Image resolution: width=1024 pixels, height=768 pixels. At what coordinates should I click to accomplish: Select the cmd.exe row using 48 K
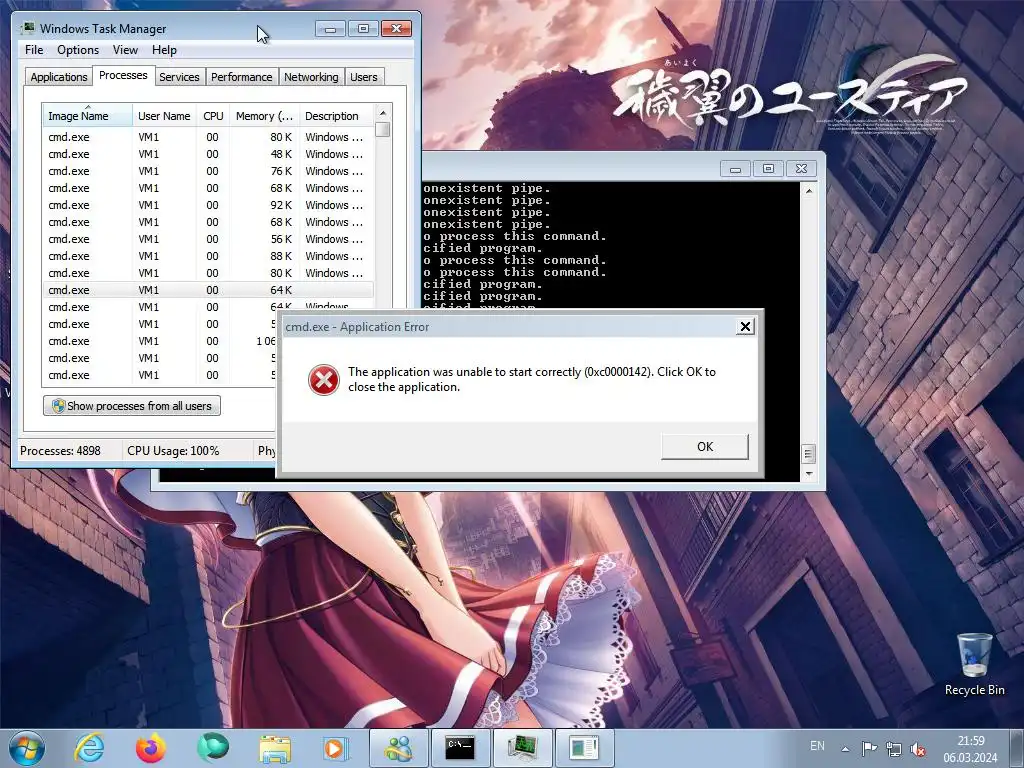click(x=208, y=154)
